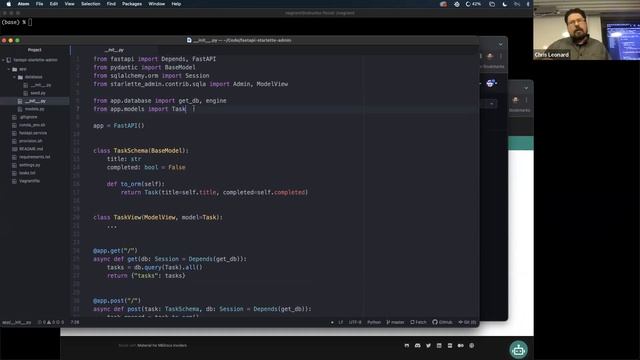Open Vagrantfile in project tree
The width and height of the screenshot is (640, 360).
(x=29, y=181)
